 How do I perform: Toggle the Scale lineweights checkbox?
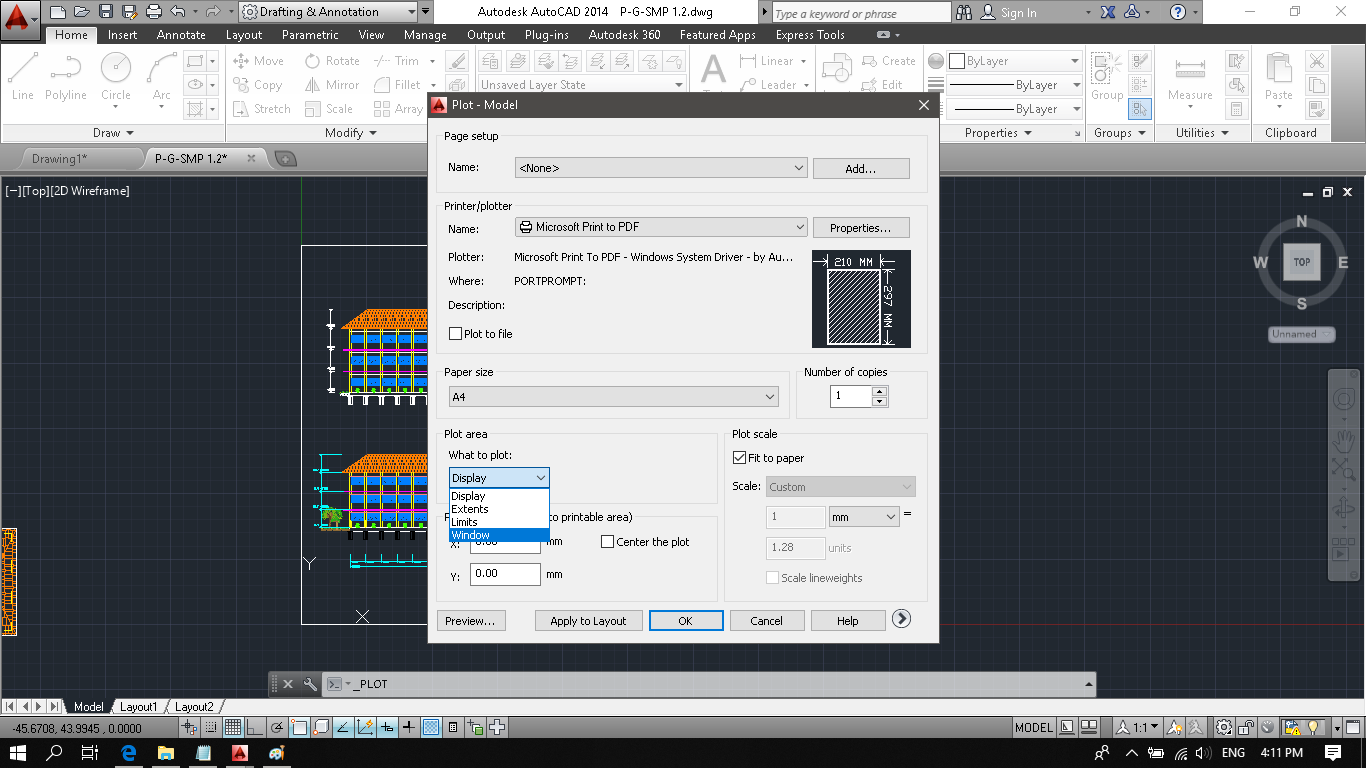(x=772, y=578)
